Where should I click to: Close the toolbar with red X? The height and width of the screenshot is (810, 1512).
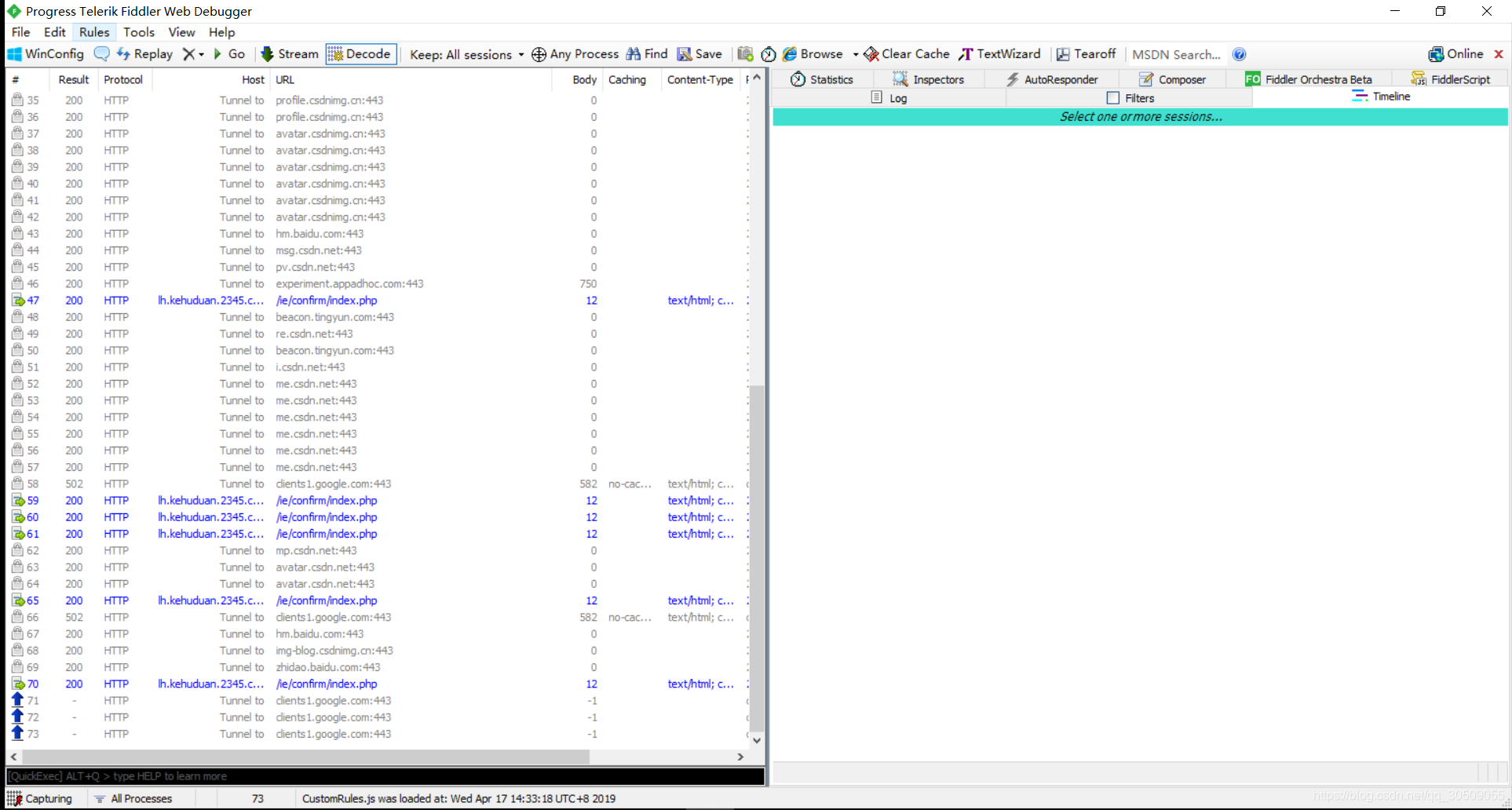[1499, 54]
